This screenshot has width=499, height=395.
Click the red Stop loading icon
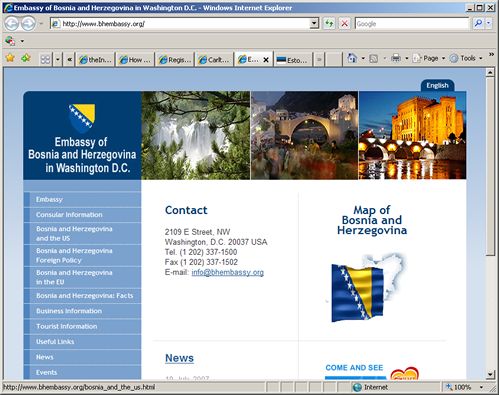(344, 24)
